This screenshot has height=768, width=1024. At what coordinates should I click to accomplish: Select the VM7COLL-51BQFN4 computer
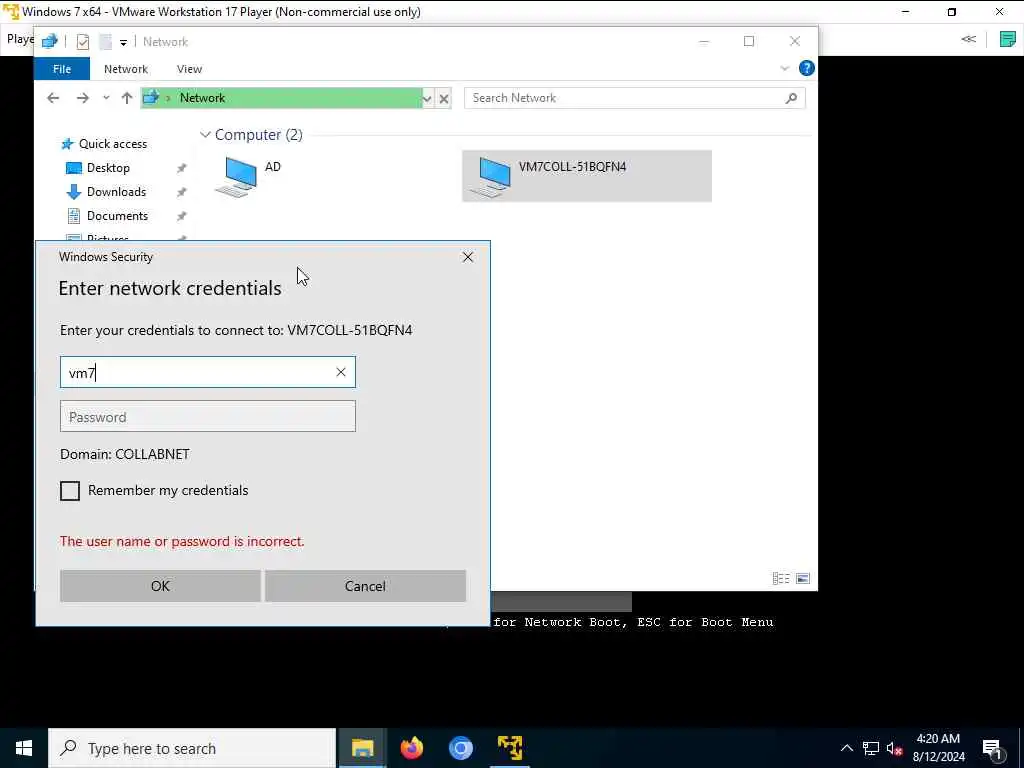587,176
